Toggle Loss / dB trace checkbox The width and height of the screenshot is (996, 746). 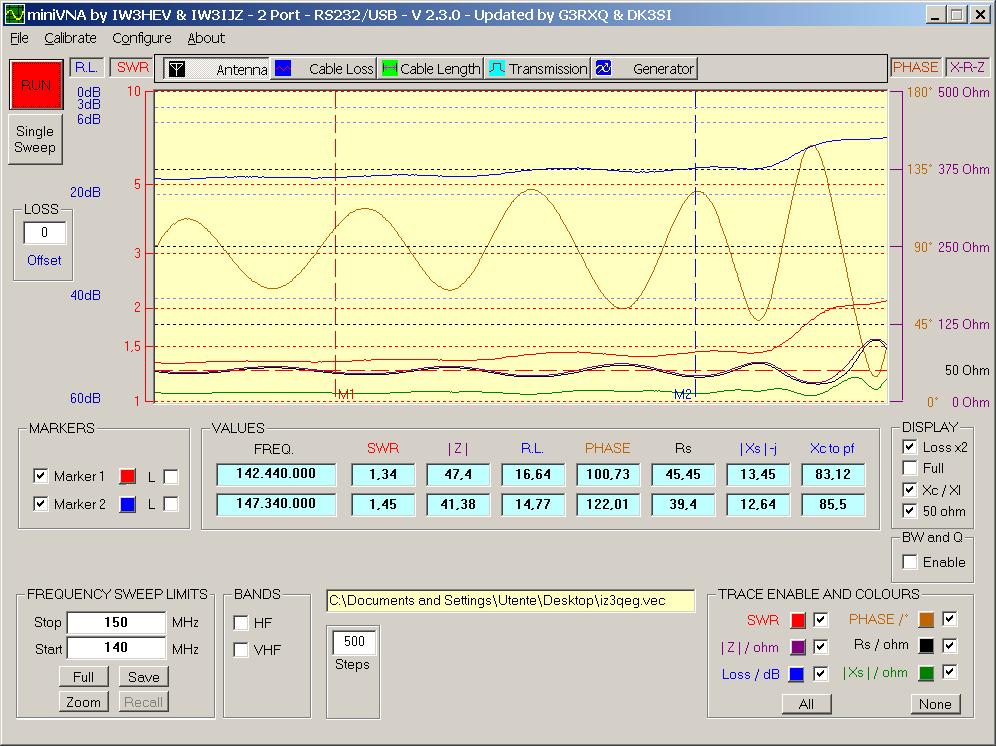[821, 674]
